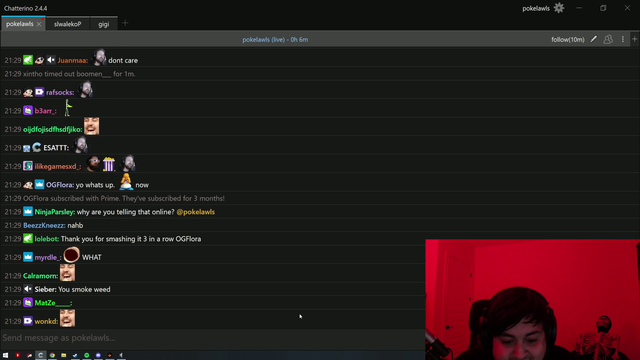Viewport: 640px width, 360px height.
Task: Click the pokelawls (live) channel header title
Action: point(275,40)
